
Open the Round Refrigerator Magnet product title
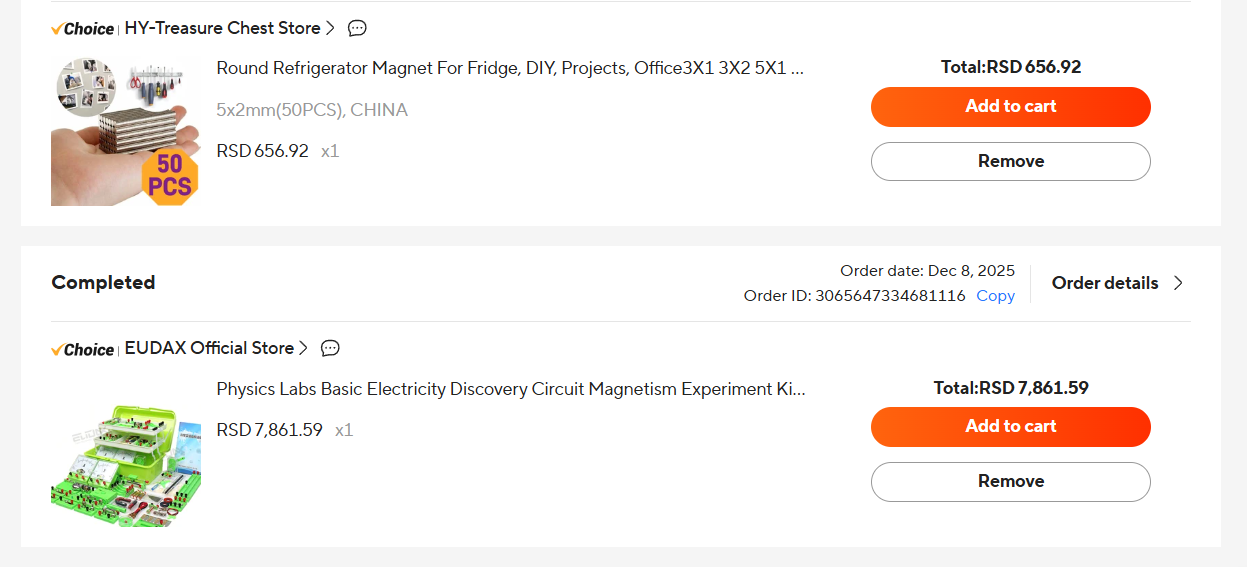pyautogui.click(x=510, y=68)
